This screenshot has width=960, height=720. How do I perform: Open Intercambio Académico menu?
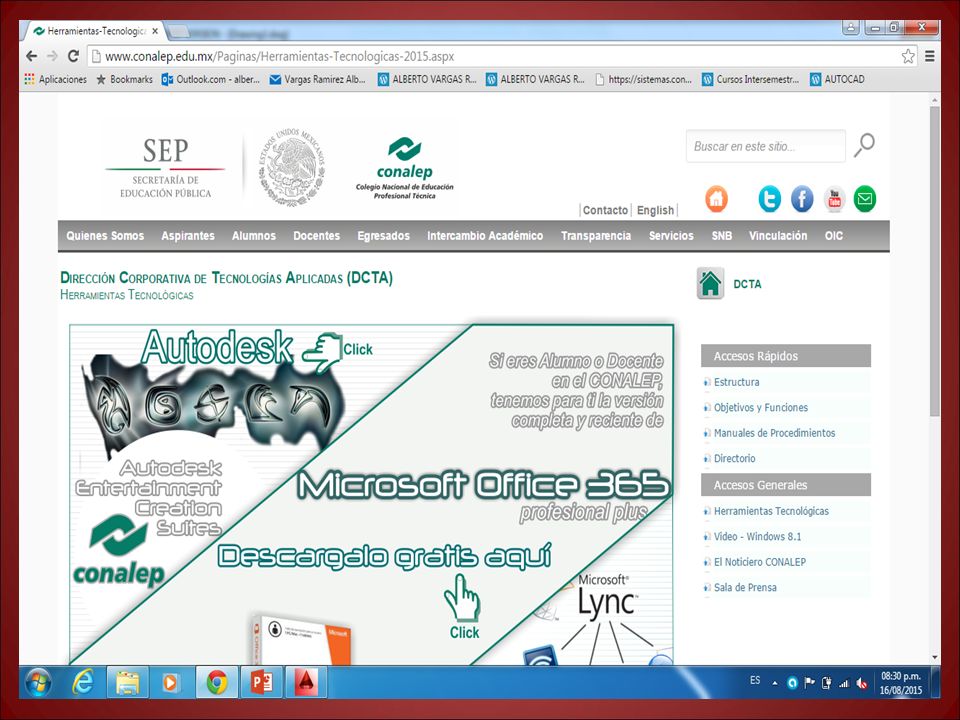485,236
